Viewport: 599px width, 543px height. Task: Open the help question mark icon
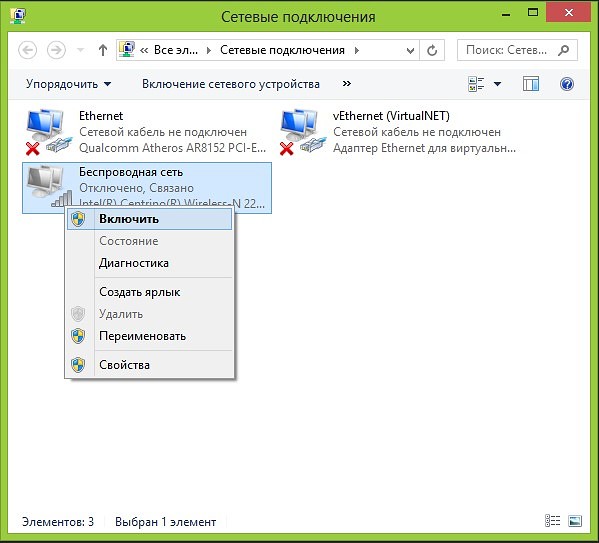tap(567, 84)
